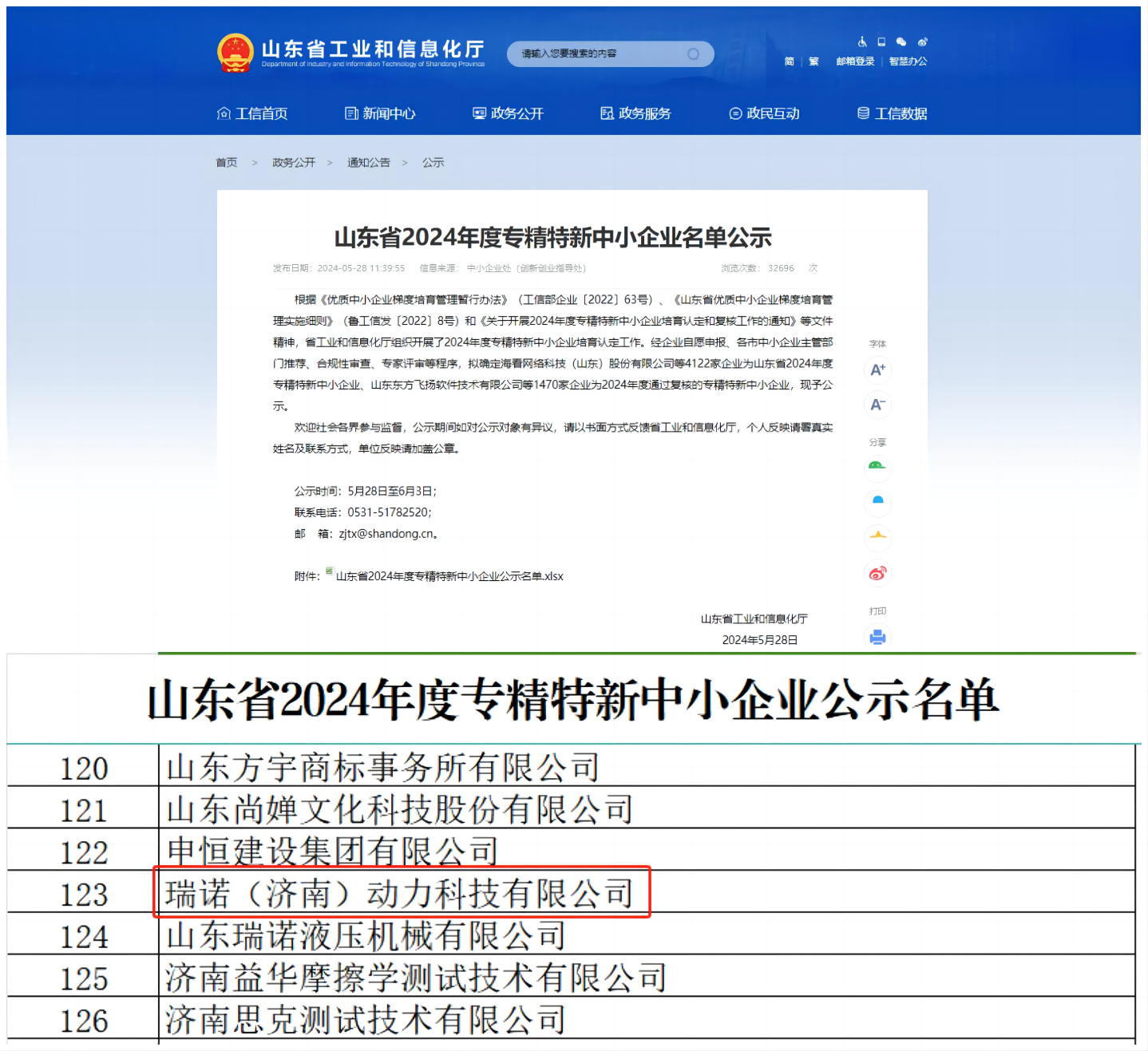
Task: Open the mobile version icon in the header
Action: pos(881,41)
